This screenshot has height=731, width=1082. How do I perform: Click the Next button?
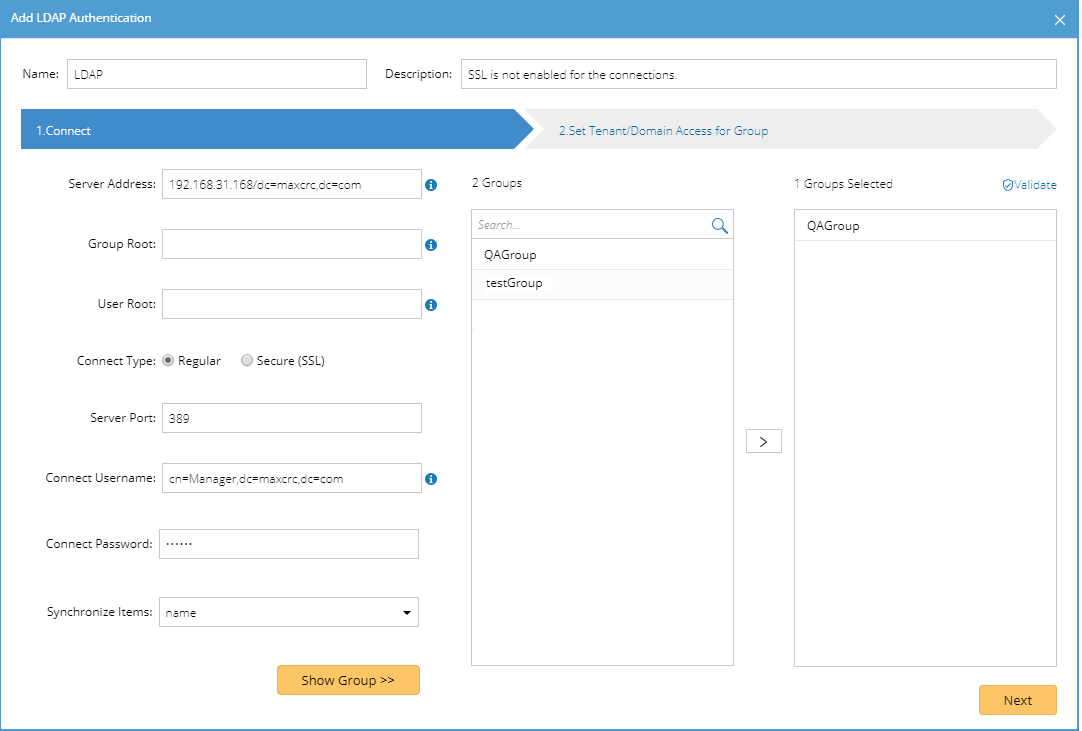(1017, 700)
